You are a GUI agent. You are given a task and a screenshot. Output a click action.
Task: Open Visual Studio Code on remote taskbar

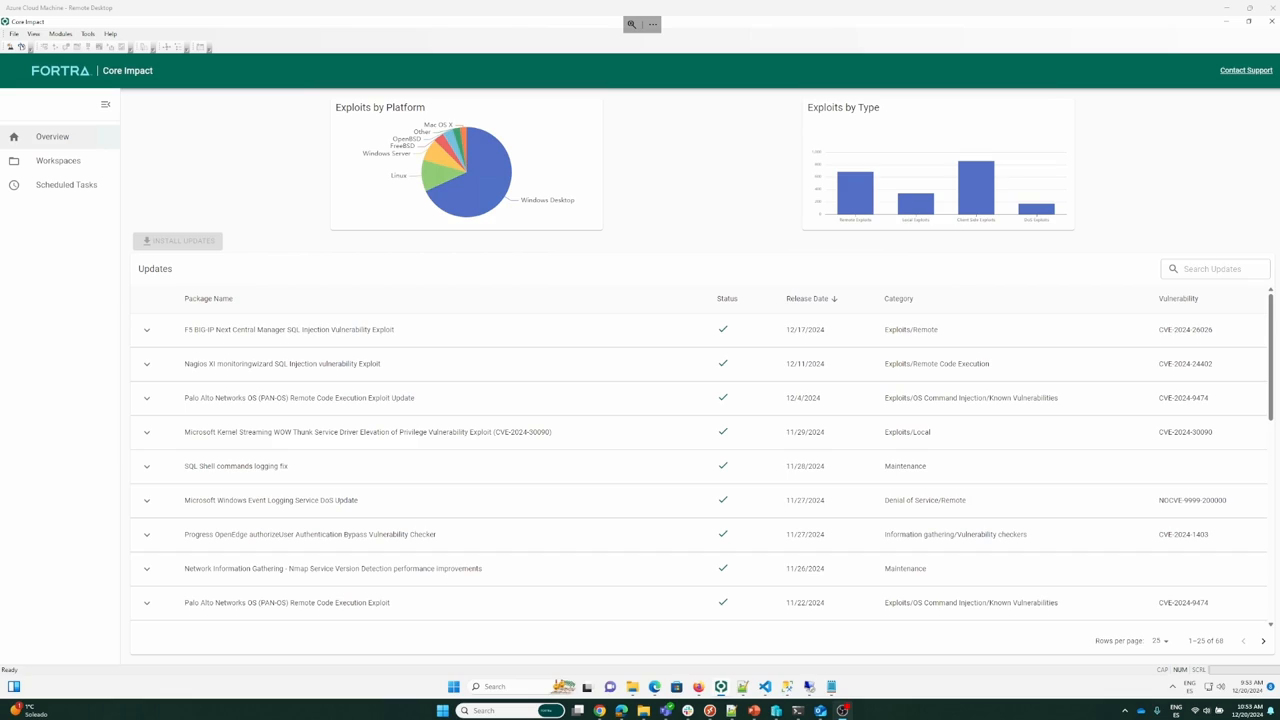(x=765, y=686)
